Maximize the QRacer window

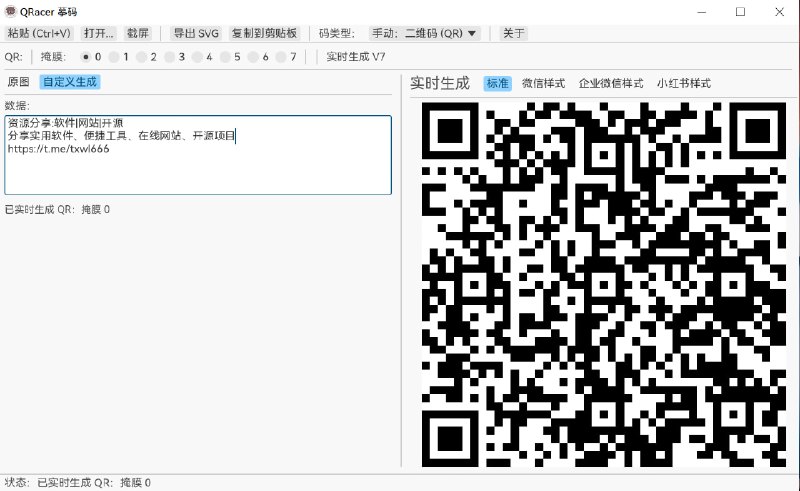(x=740, y=12)
